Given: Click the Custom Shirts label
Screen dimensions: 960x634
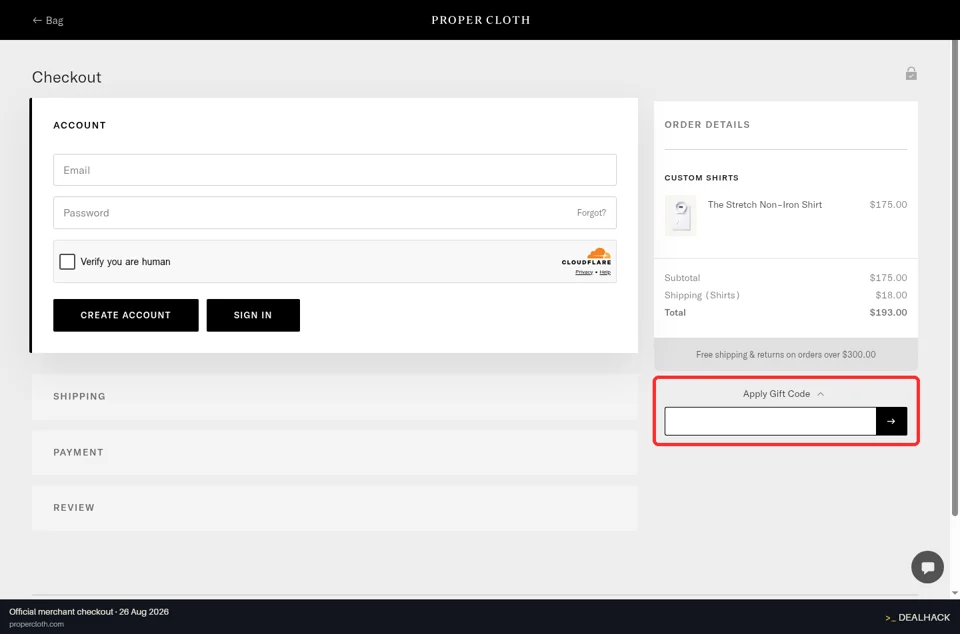Looking at the screenshot, I should [702, 178].
